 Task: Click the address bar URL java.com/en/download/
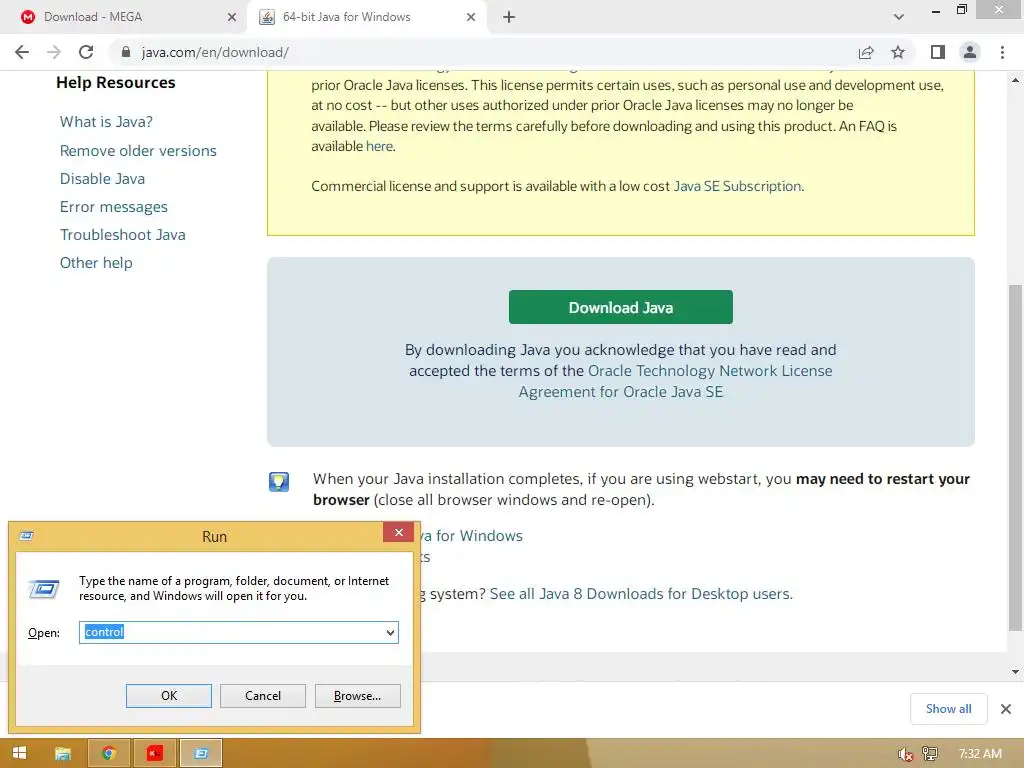[215, 52]
